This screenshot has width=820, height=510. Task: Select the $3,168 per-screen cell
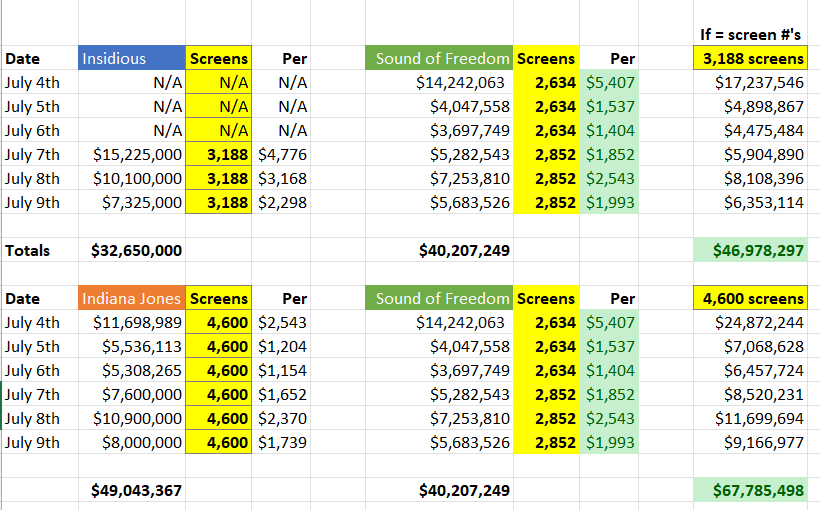282,179
